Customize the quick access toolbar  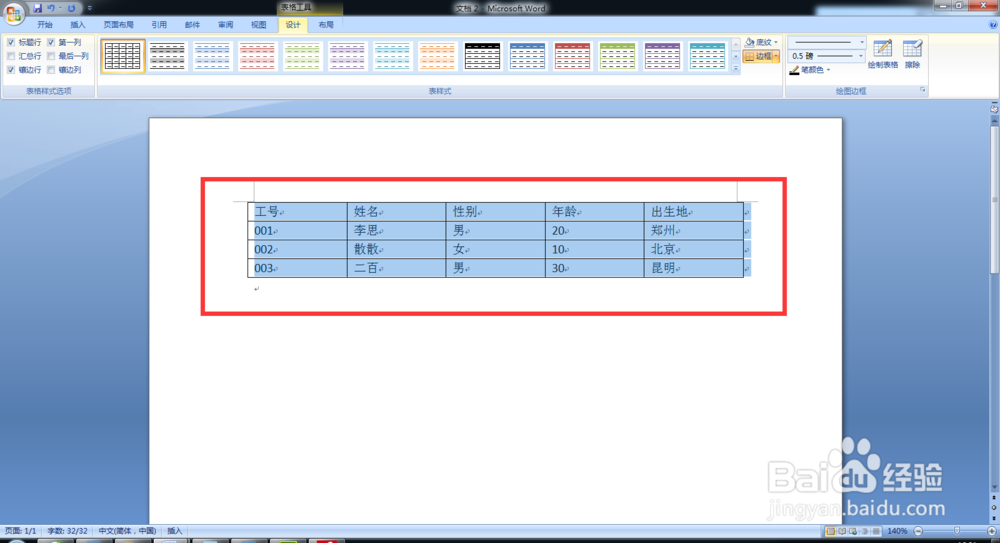(x=89, y=8)
